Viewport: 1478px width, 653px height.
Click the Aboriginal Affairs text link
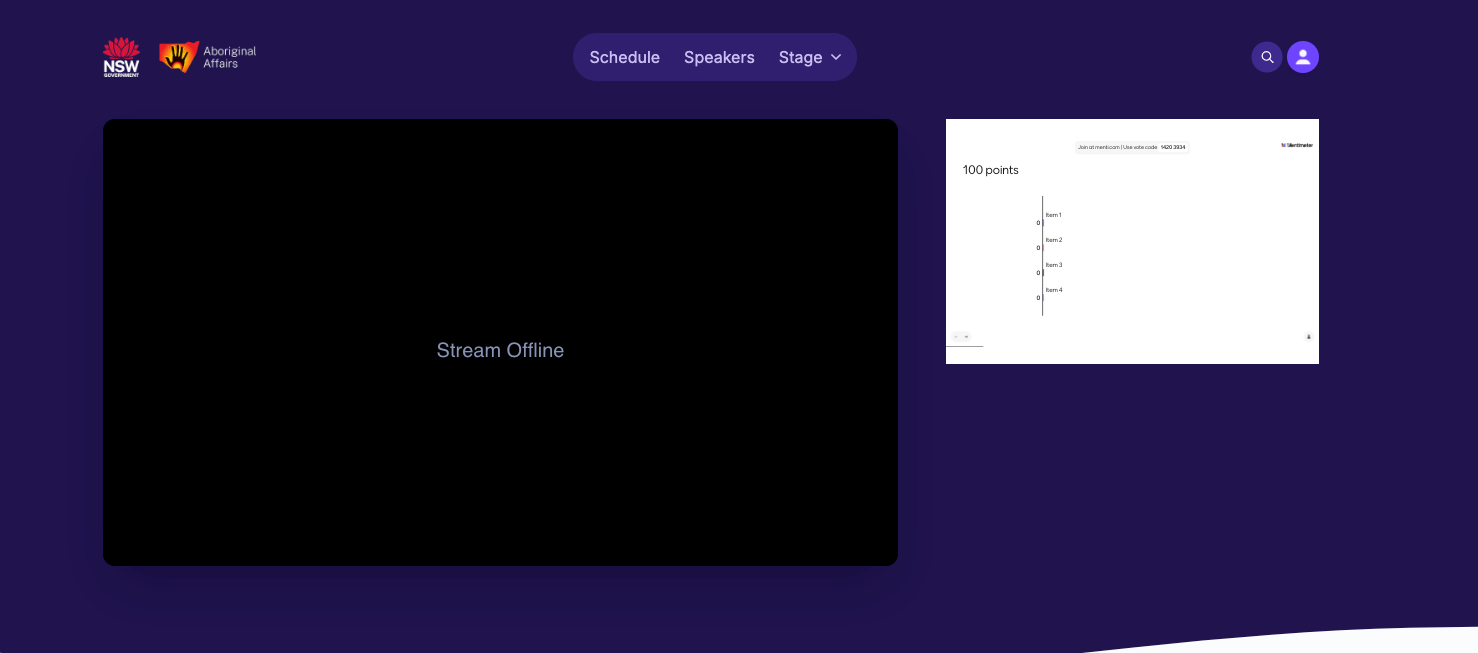pyautogui.click(x=229, y=57)
